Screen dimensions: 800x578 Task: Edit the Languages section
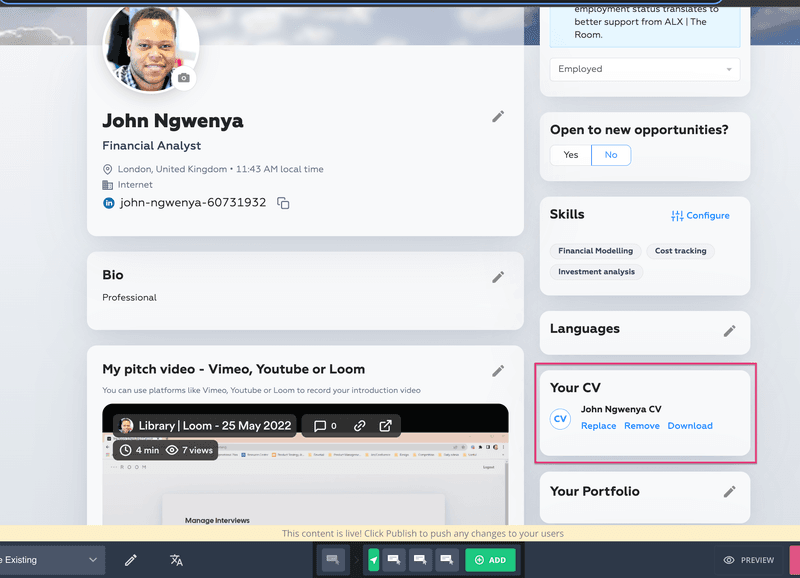(x=729, y=331)
